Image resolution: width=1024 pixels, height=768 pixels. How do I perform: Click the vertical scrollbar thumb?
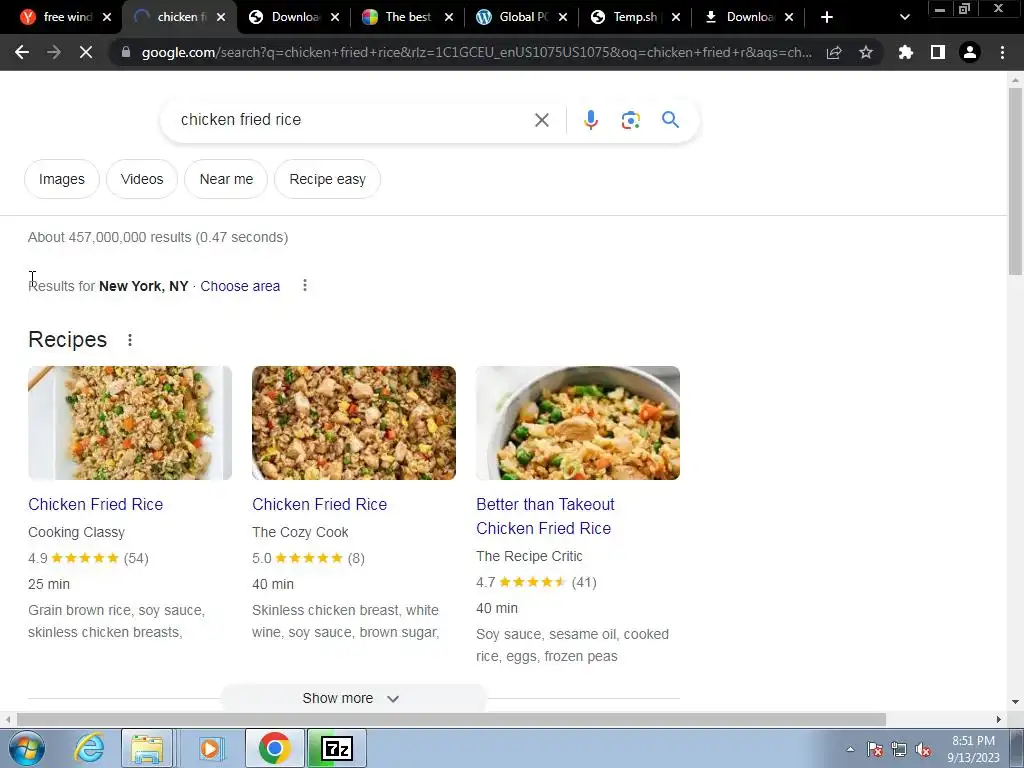[x=1015, y=181]
